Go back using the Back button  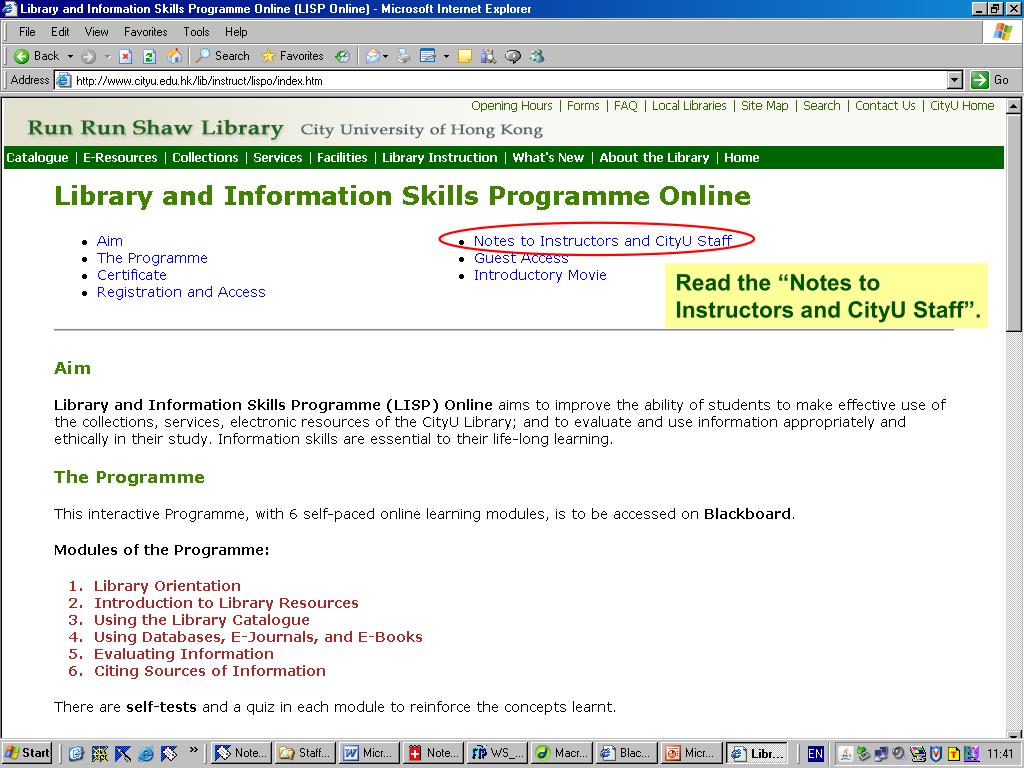coord(37,56)
